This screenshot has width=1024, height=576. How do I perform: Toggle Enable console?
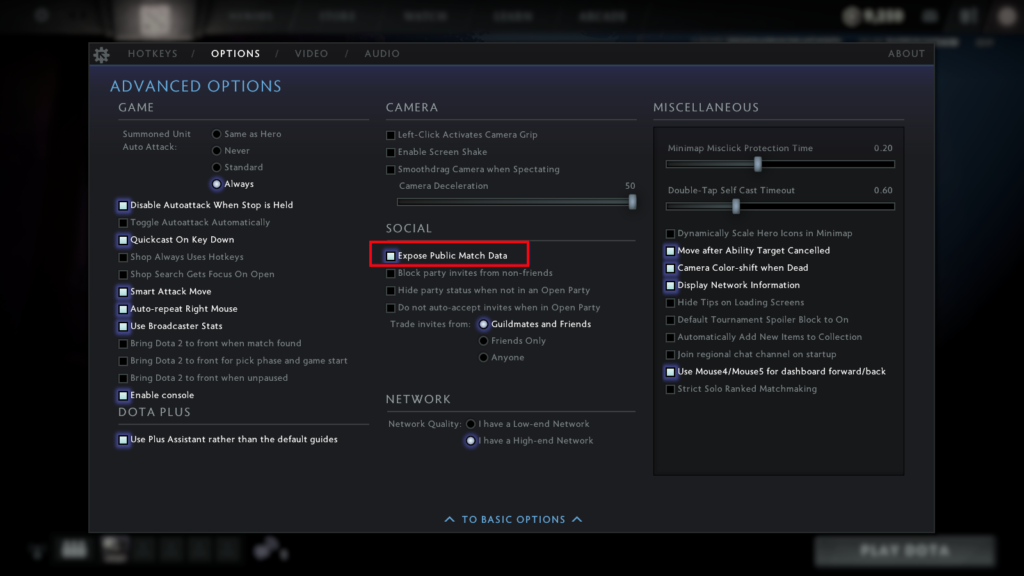point(122,394)
